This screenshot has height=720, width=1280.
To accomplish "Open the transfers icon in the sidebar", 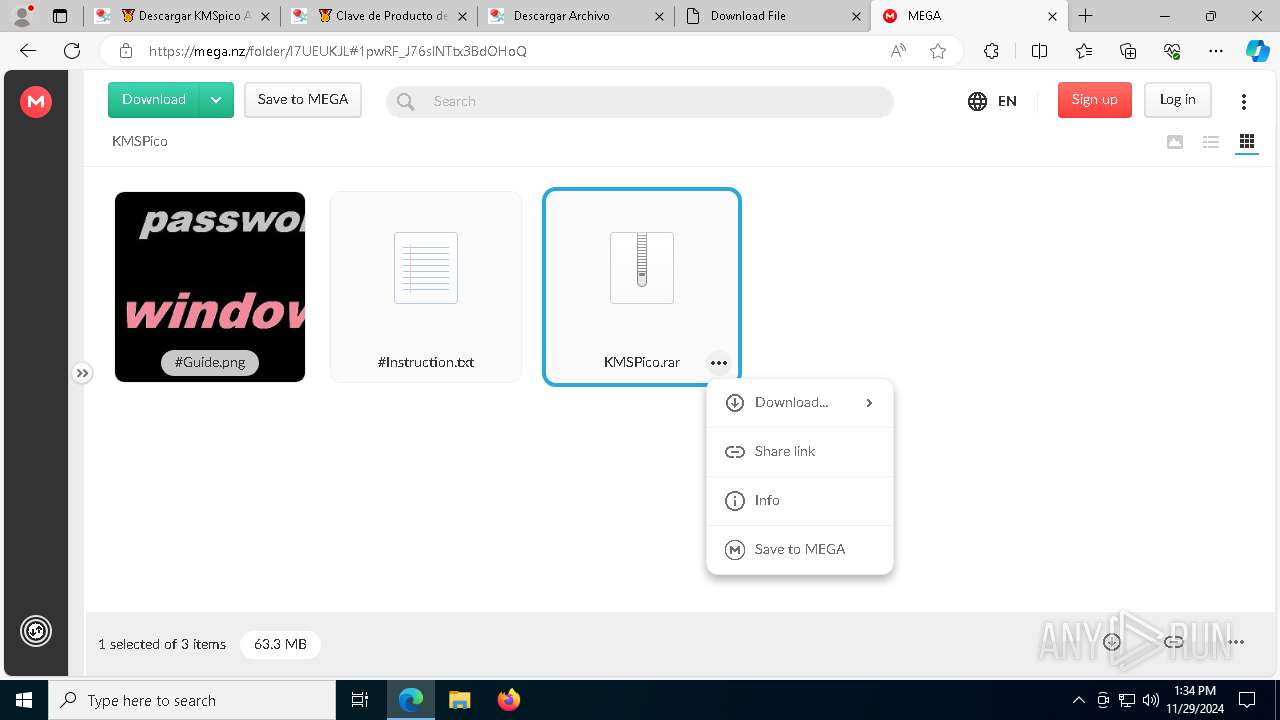I will [36, 631].
